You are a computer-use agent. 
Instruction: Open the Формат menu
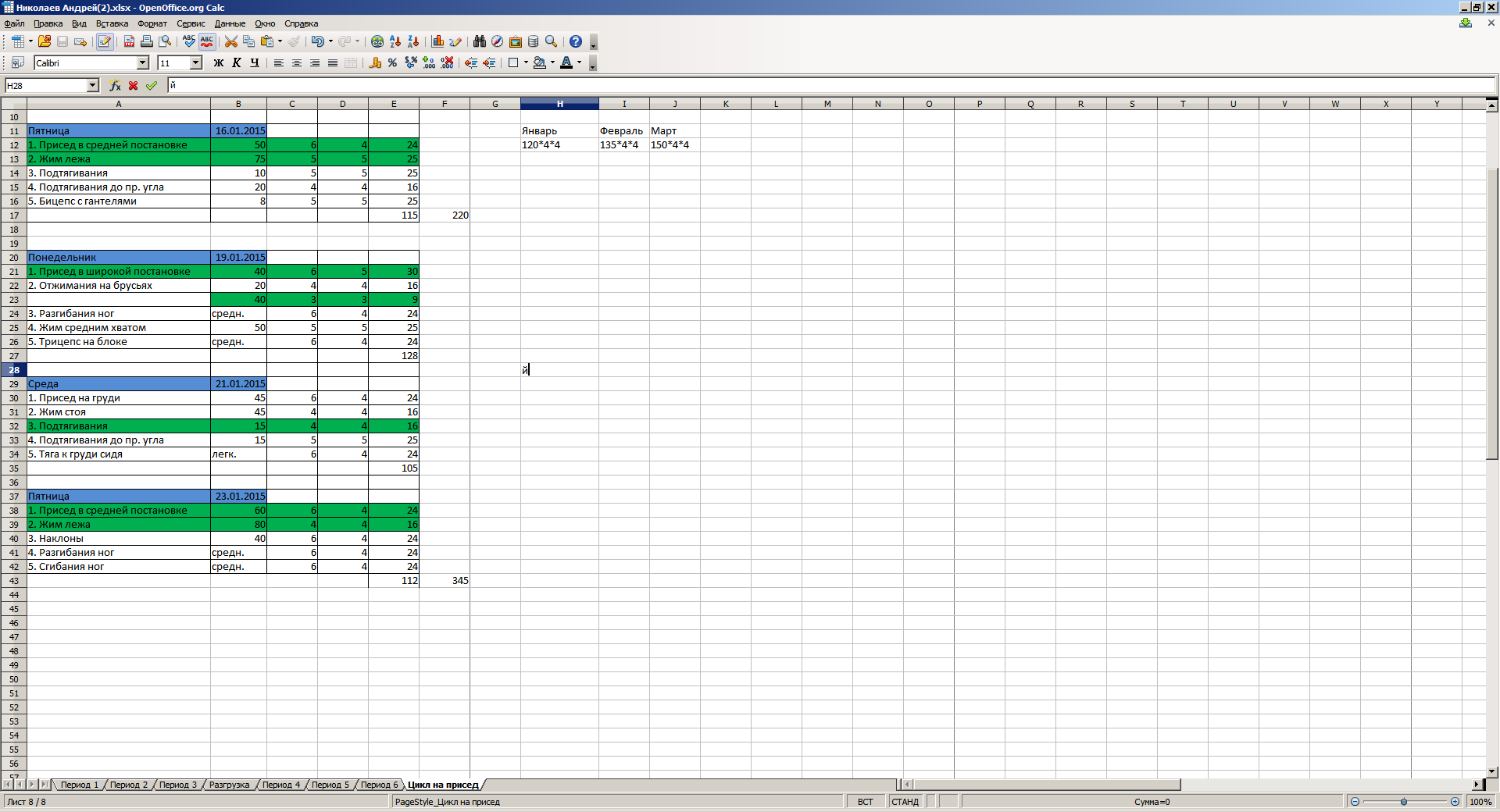[152, 23]
